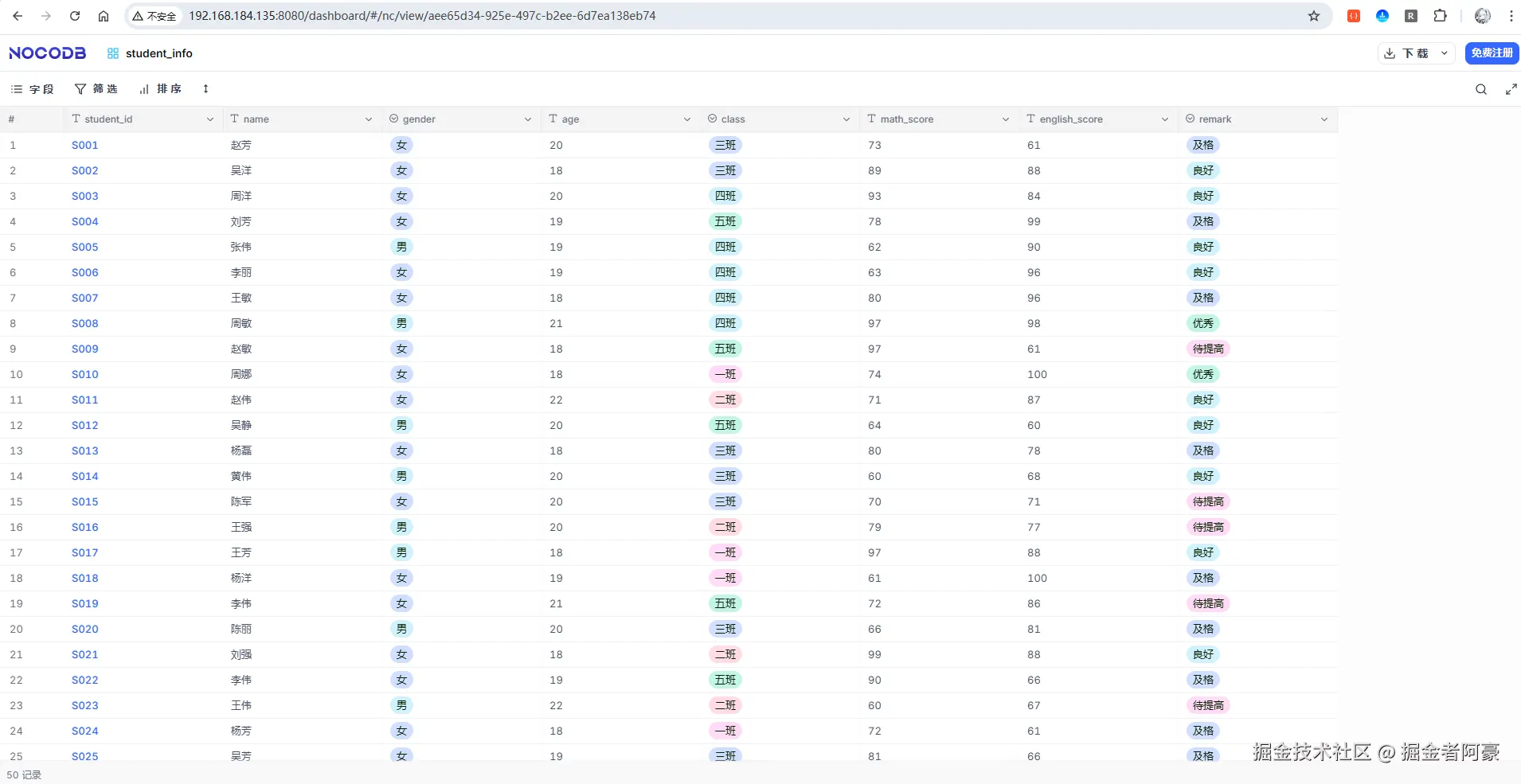Click the 一班 class tag in row S010

click(725, 374)
